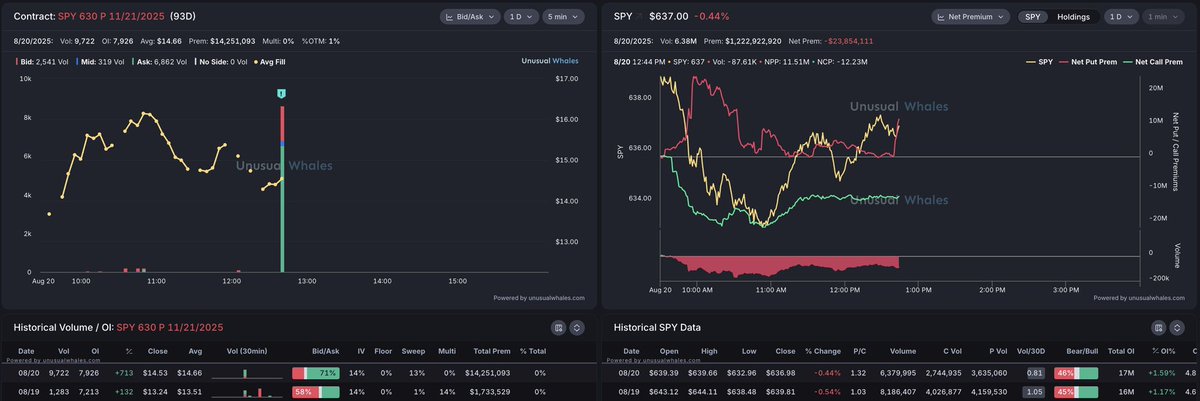The image size is (1200, 401).
Task: Sort contract table by Sweep column
Action: point(413,351)
